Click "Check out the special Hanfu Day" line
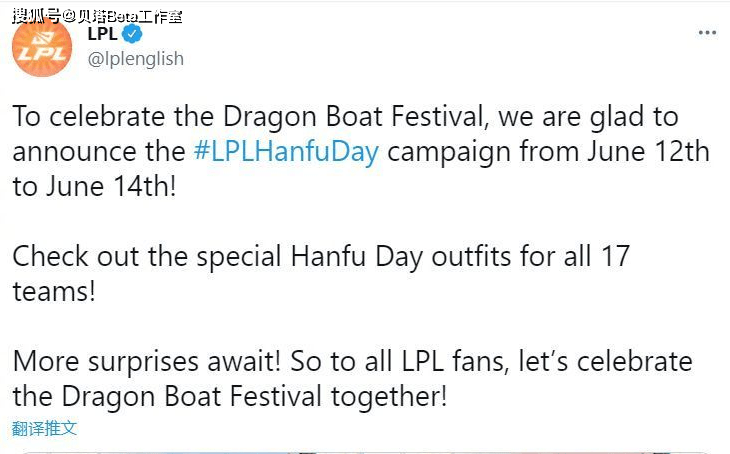This screenshot has width=730, height=454. pyautogui.click(x=218, y=257)
